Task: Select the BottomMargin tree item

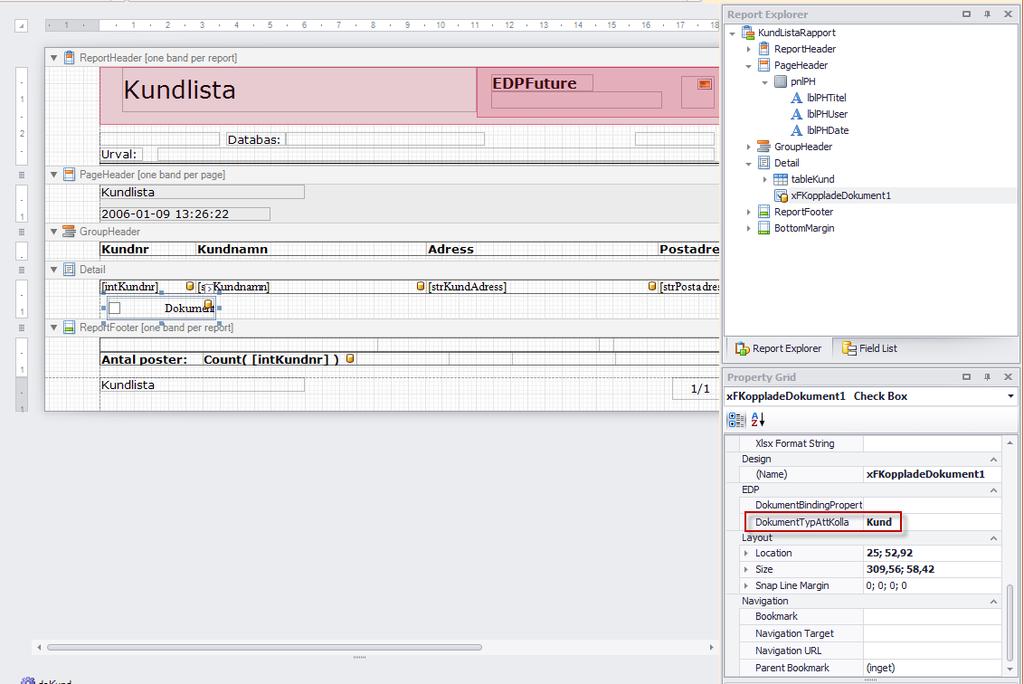Action: (804, 228)
